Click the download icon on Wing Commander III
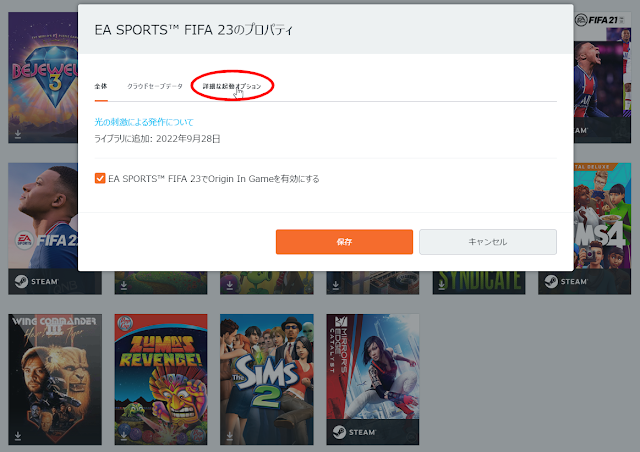Viewport: 640px width, 452px height. coord(18,436)
